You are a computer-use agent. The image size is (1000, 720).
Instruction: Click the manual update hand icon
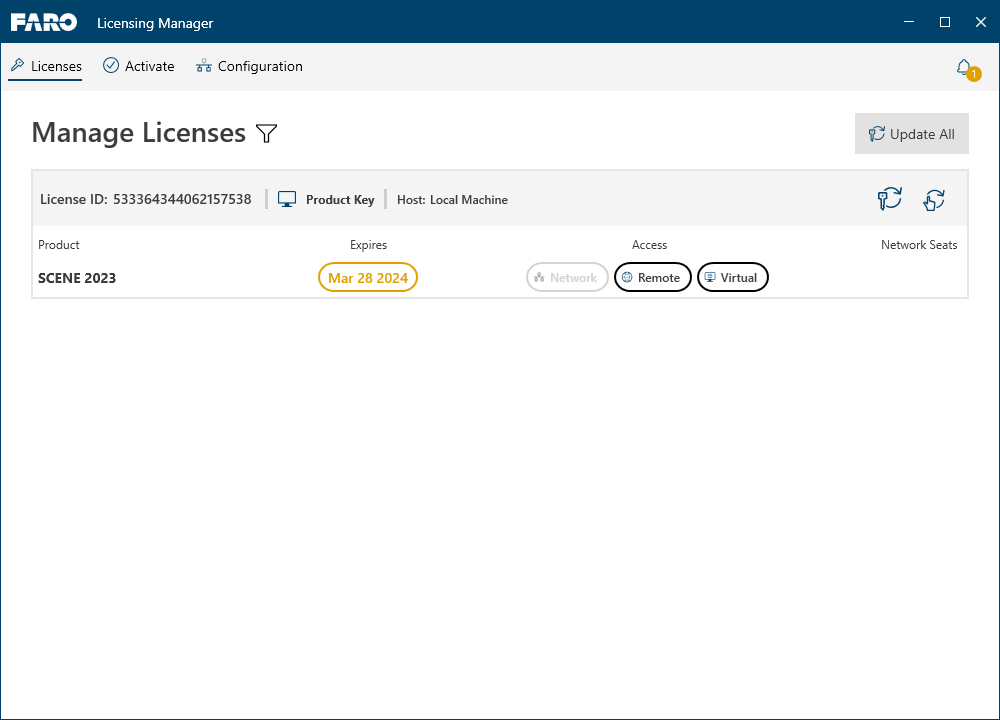(934, 200)
